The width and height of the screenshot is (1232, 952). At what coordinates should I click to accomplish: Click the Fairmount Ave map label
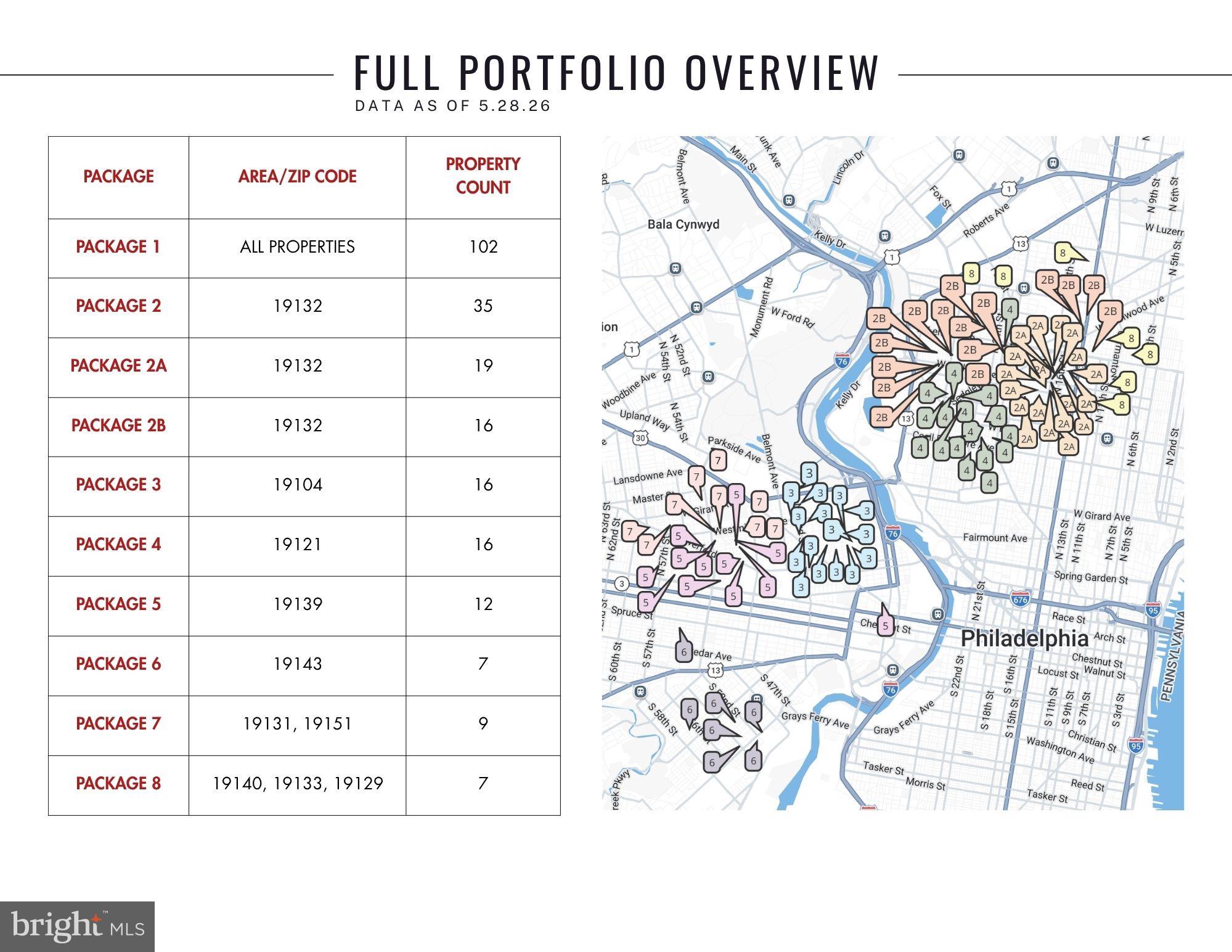[x=995, y=538]
